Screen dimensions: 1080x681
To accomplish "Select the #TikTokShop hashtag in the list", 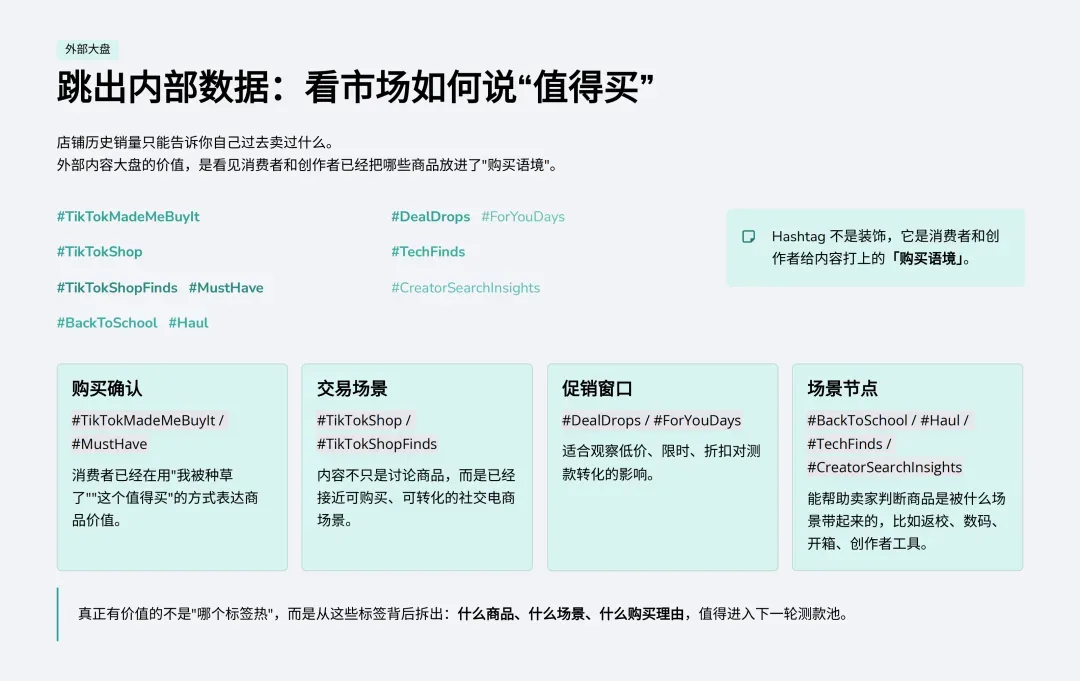I will click(x=100, y=251).
